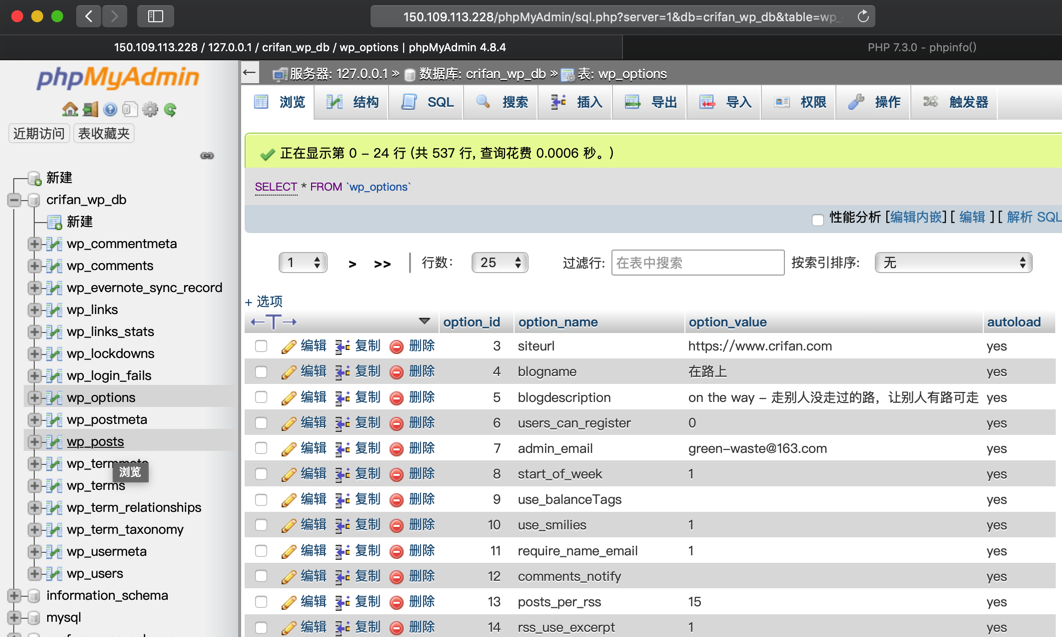Check the users_can_register row checkbox
Screen dimensions: 1062x637
pos(261,423)
